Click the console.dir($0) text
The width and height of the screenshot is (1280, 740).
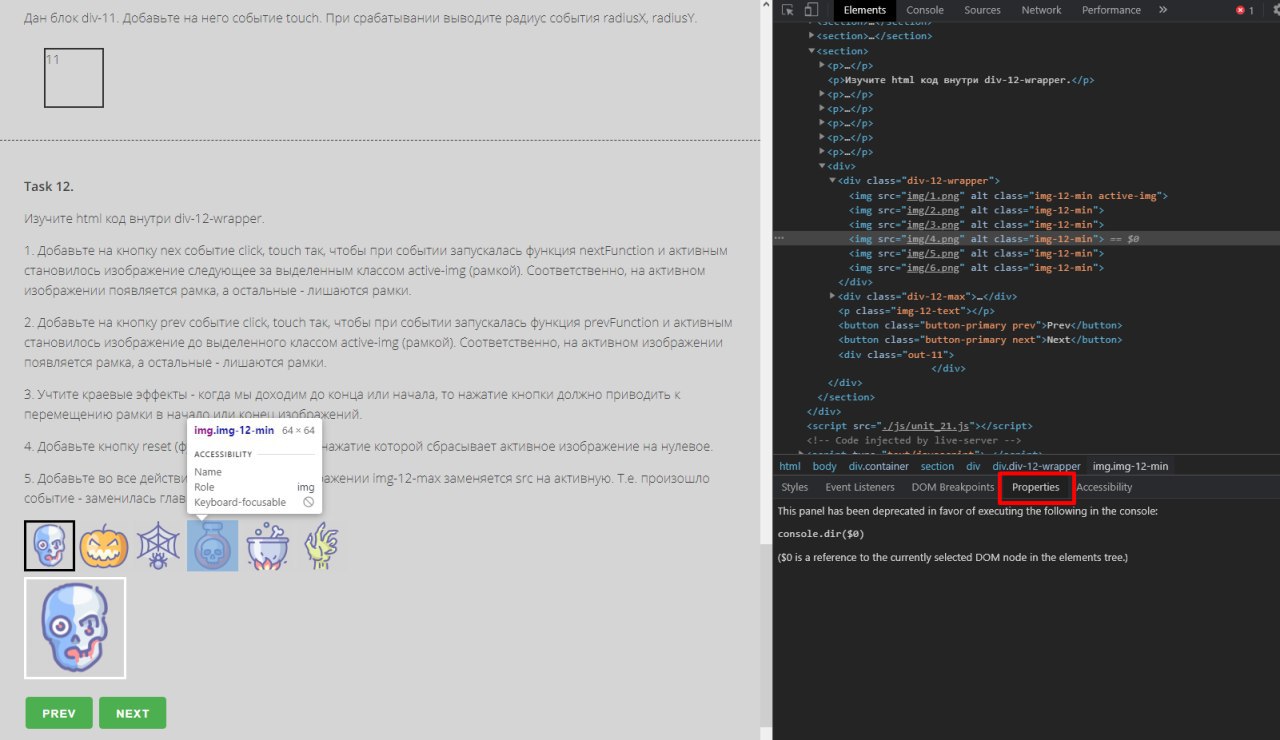coord(821,534)
